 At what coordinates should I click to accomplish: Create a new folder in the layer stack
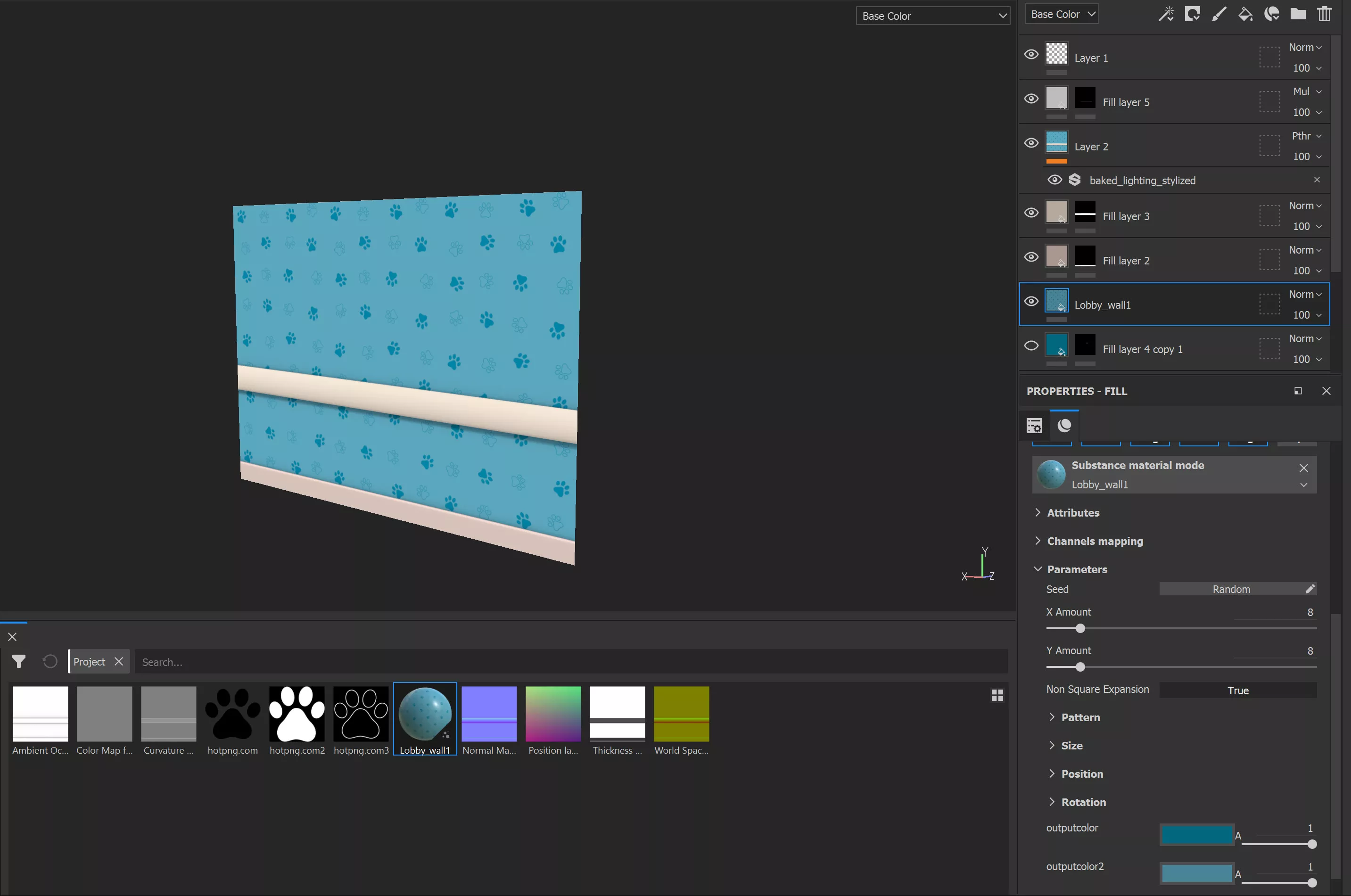(1297, 14)
